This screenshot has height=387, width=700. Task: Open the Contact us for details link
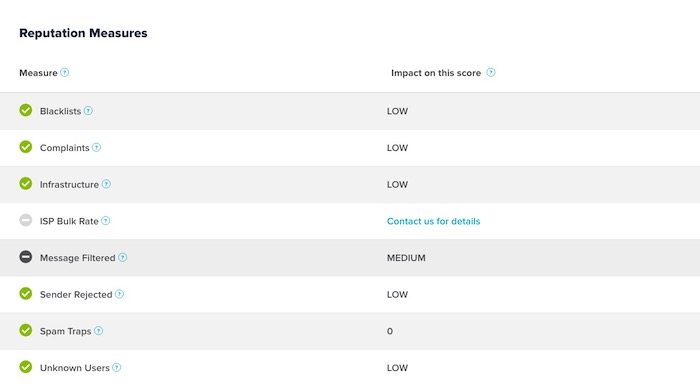[433, 221]
